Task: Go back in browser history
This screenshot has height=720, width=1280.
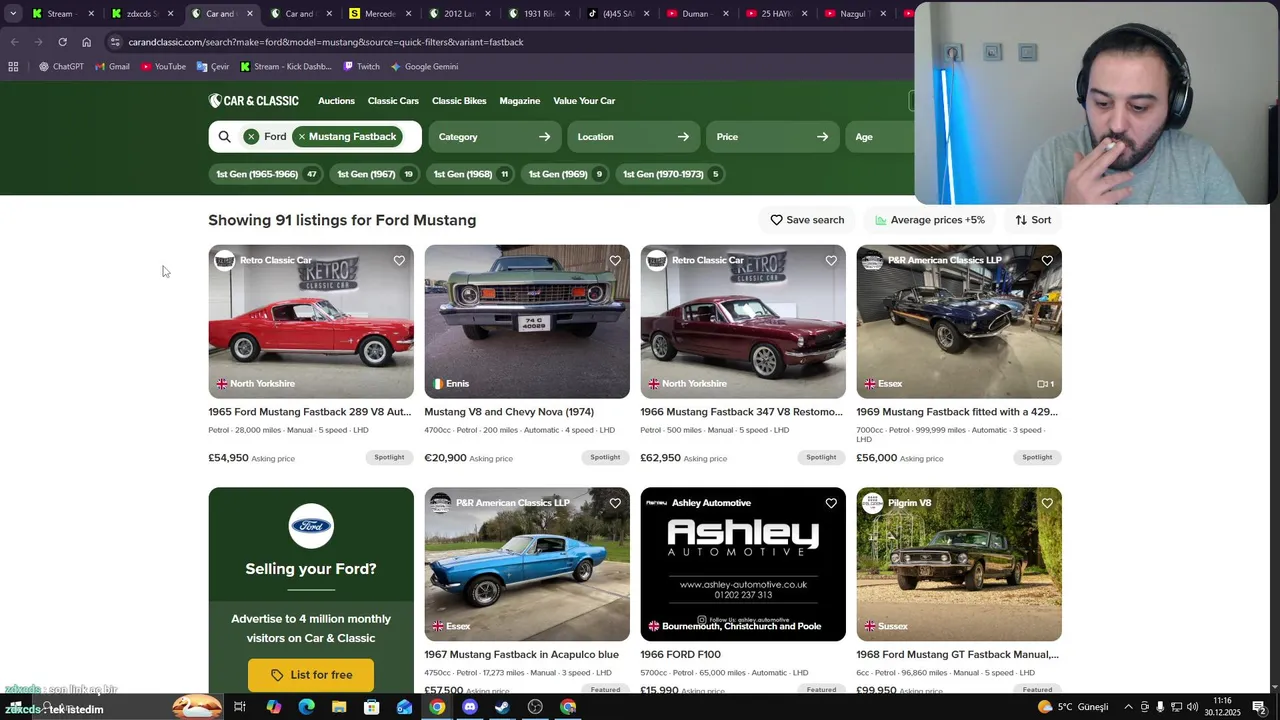Action: tap(14, 42)
